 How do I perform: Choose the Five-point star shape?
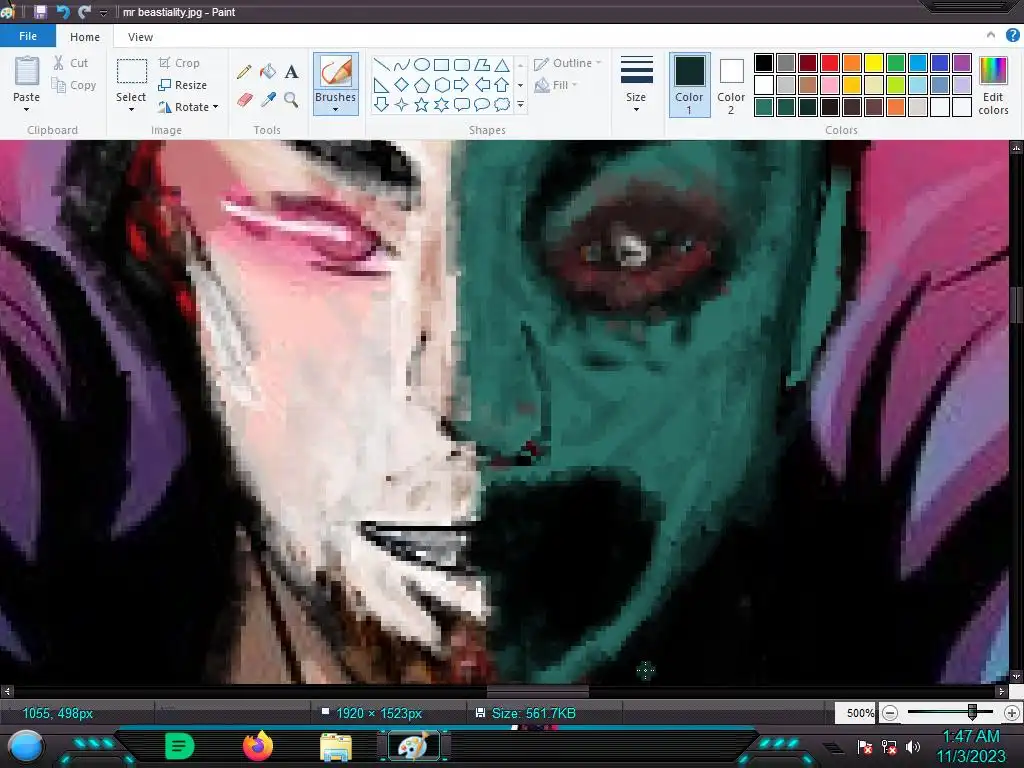pos(422,104)
